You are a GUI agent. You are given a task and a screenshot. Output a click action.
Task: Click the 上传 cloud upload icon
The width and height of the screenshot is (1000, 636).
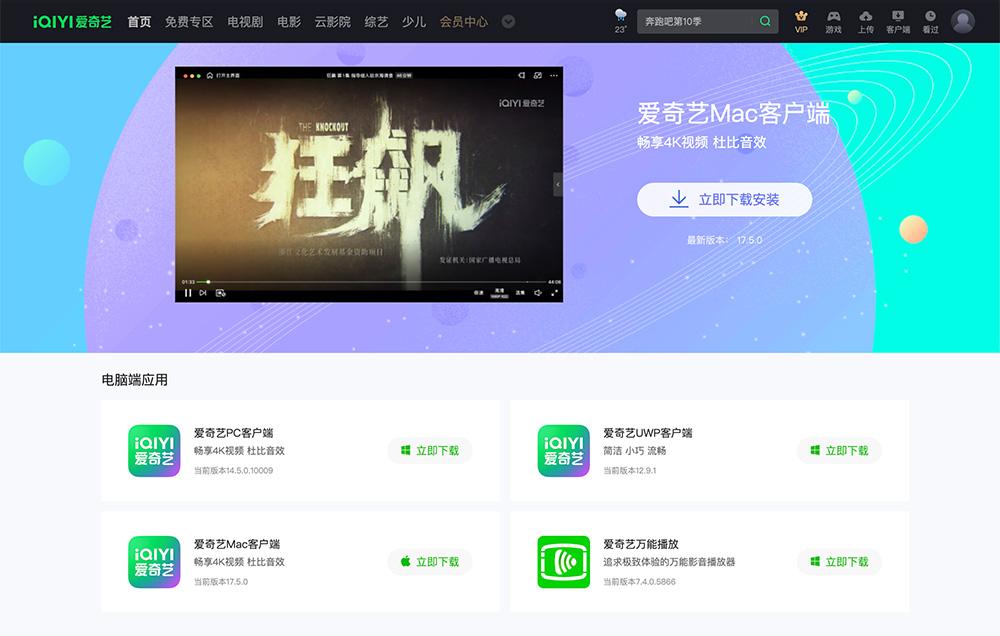(x=865, y=21)
